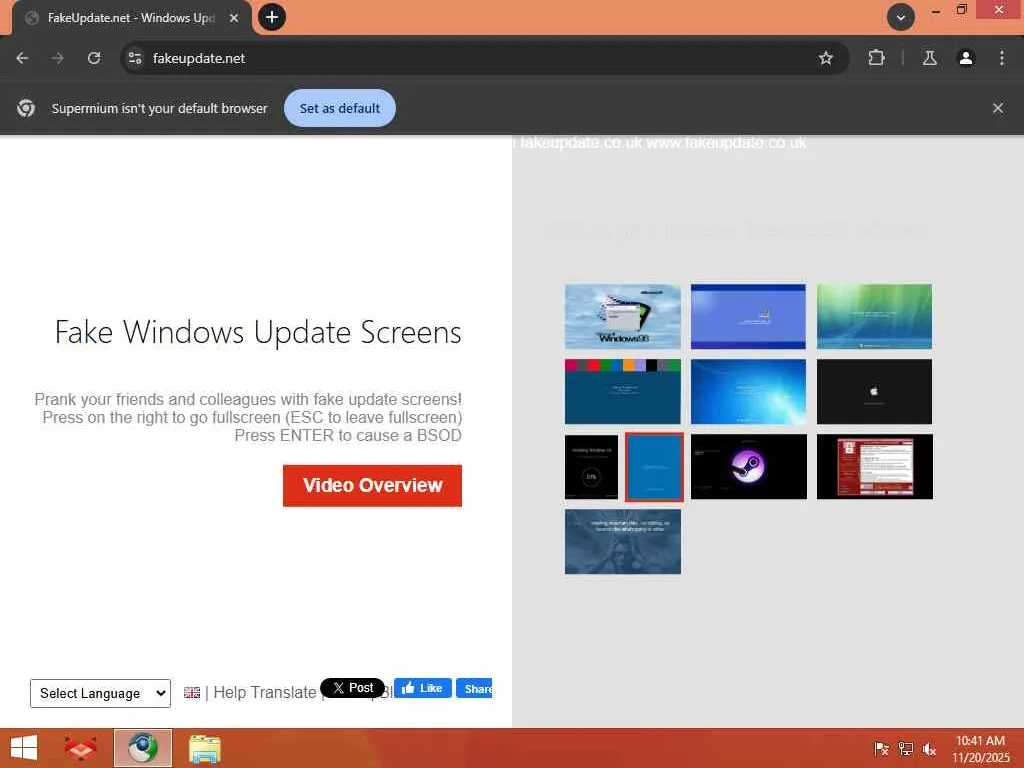The height and width of the screenshot is (768, 1024).
Task: Click the Press ENTER to cause a BSOD text
Action: (x=348, y=436)
